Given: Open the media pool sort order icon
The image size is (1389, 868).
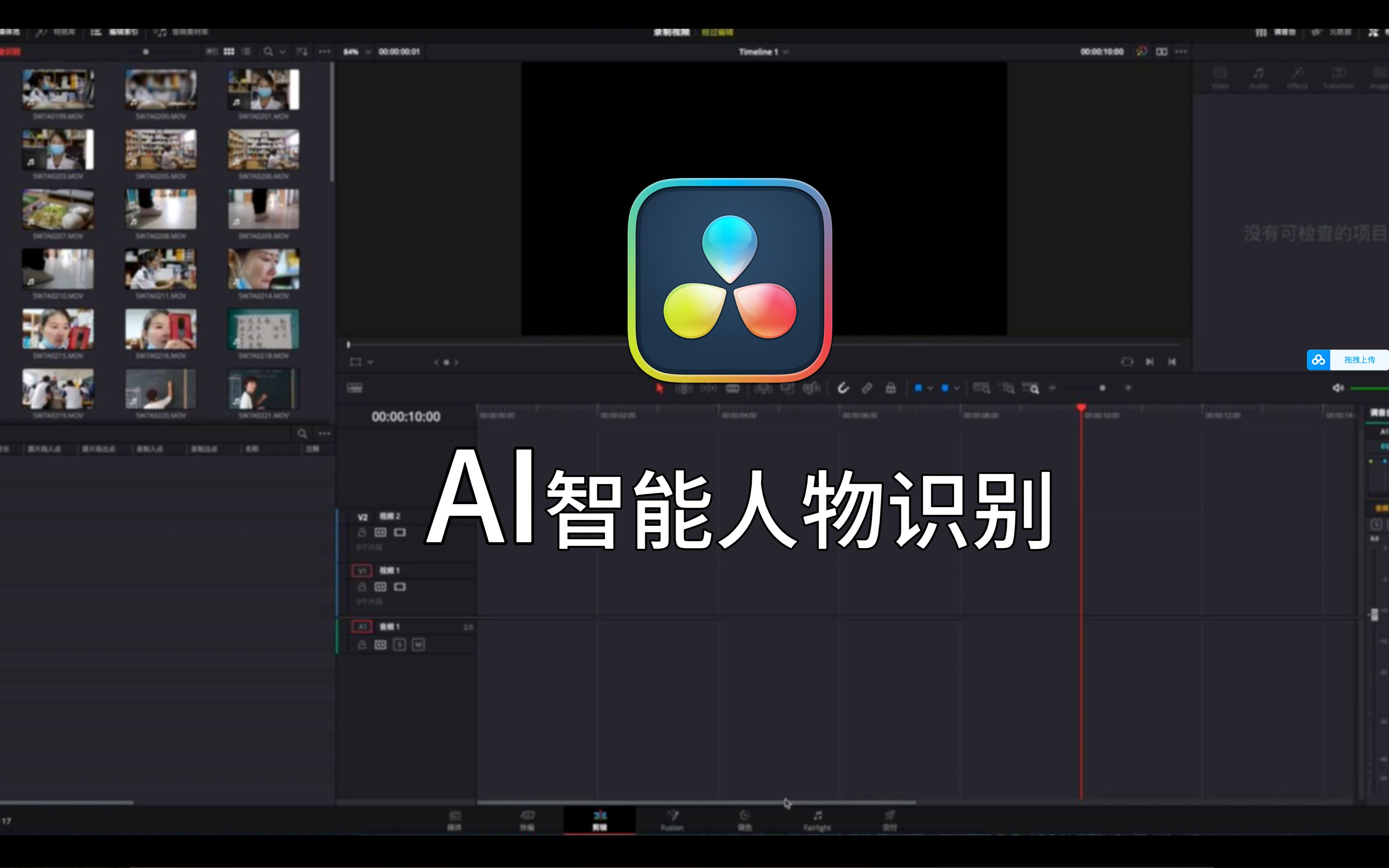Looking at the screenshot, I should pyautogui.click(x=302, y=52).
